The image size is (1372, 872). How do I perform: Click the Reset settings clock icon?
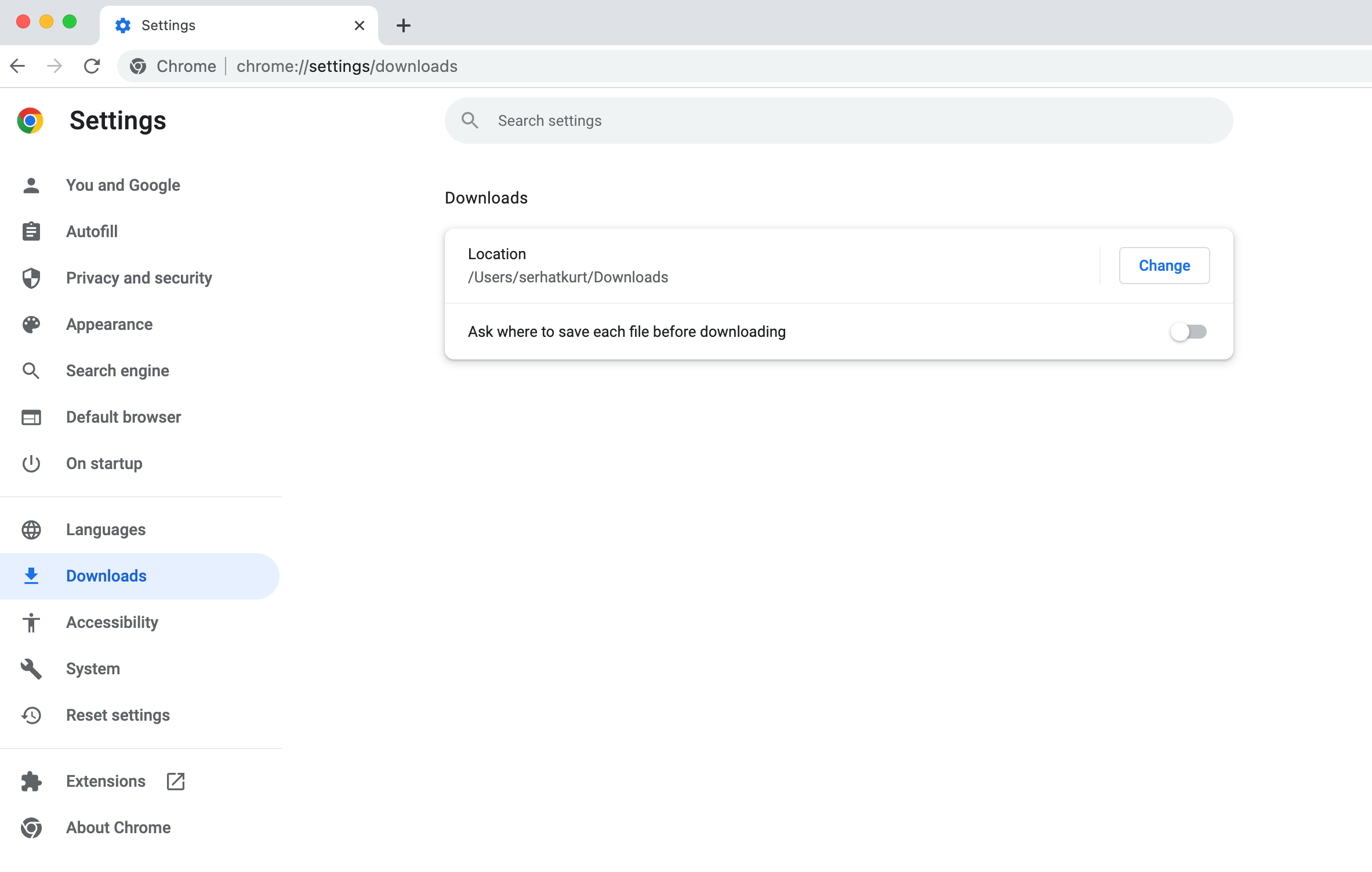click(x=31, y=715)
